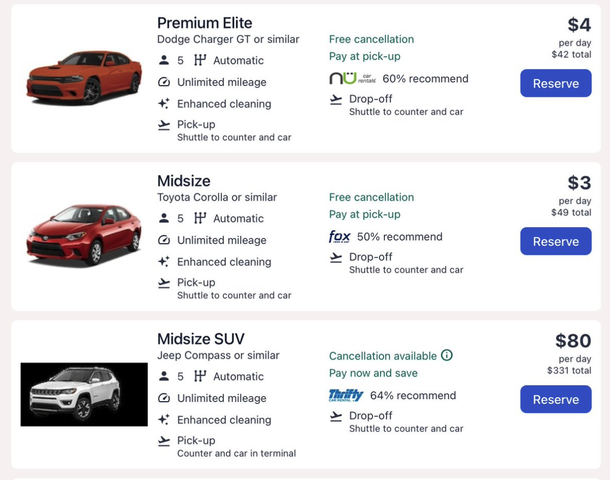Click the Thrifty car rental logo
This screenshot has width=610, height=480.
coord(346,395)
